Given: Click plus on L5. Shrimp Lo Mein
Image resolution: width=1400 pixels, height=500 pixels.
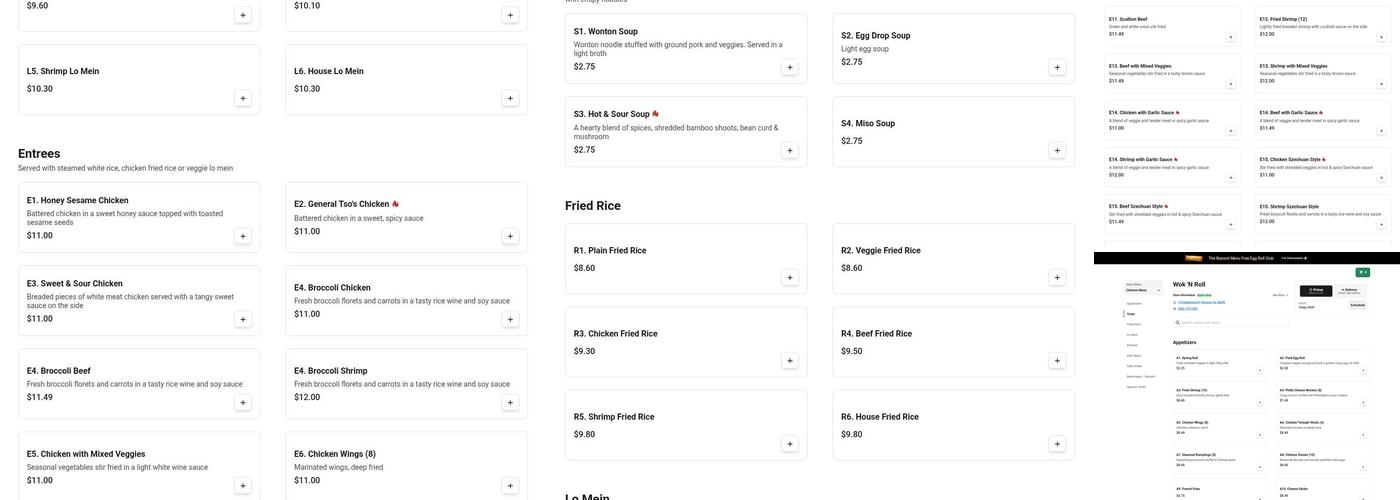Looking at the screenshot, I should 243,98.
